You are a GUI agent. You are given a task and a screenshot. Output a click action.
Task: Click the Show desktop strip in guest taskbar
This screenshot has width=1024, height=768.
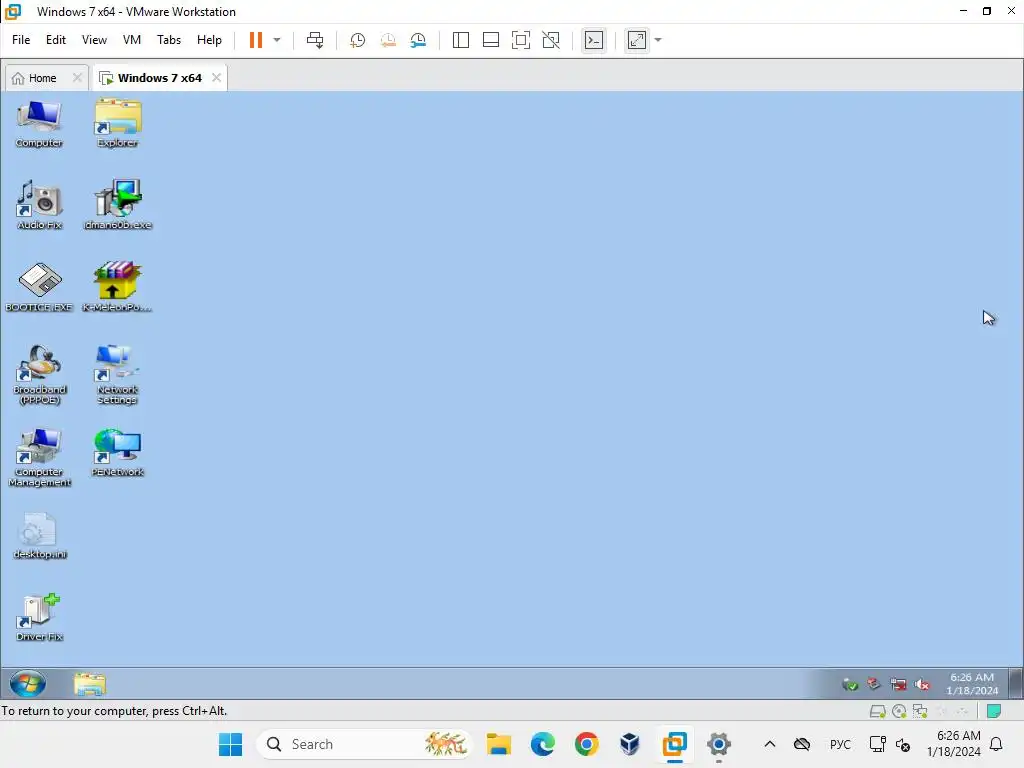[x=1016, y=684]
